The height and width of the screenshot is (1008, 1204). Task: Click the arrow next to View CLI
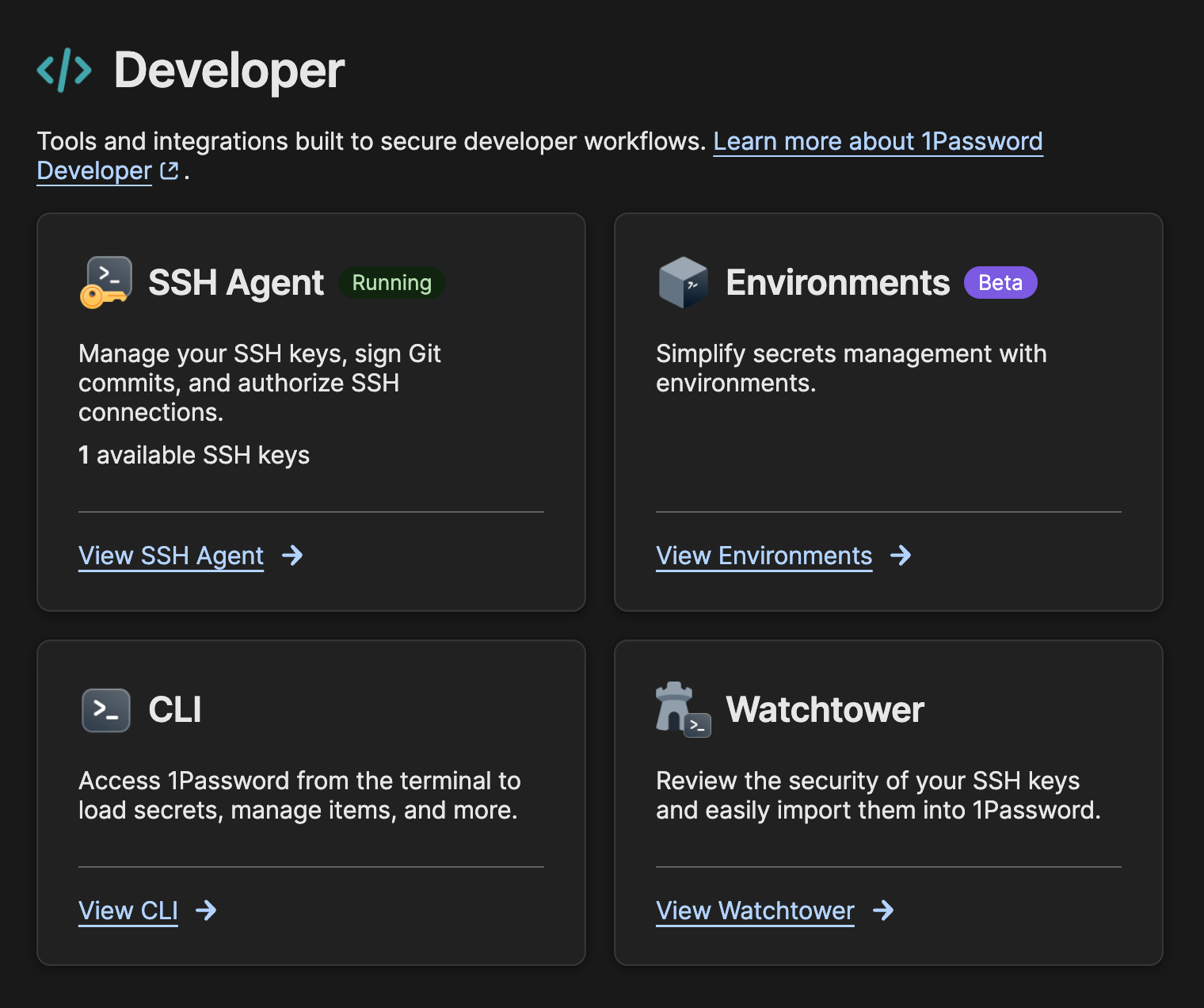(x=206, y=911)
